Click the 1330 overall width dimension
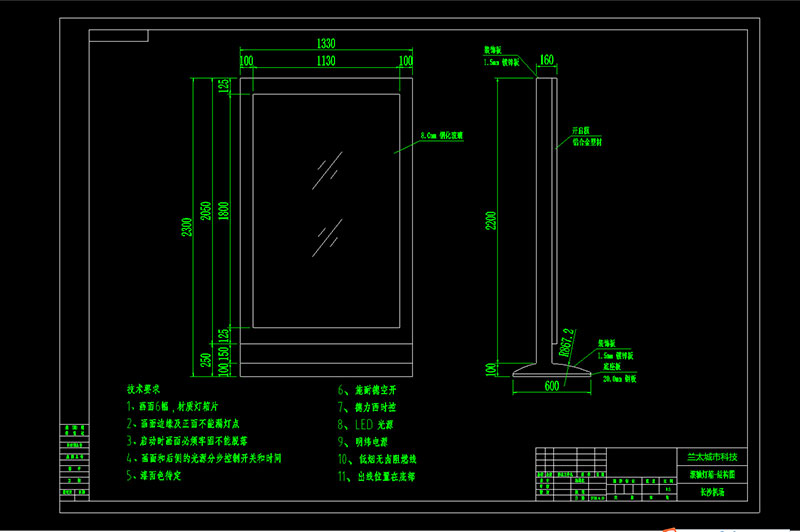 tap(326, 44)
